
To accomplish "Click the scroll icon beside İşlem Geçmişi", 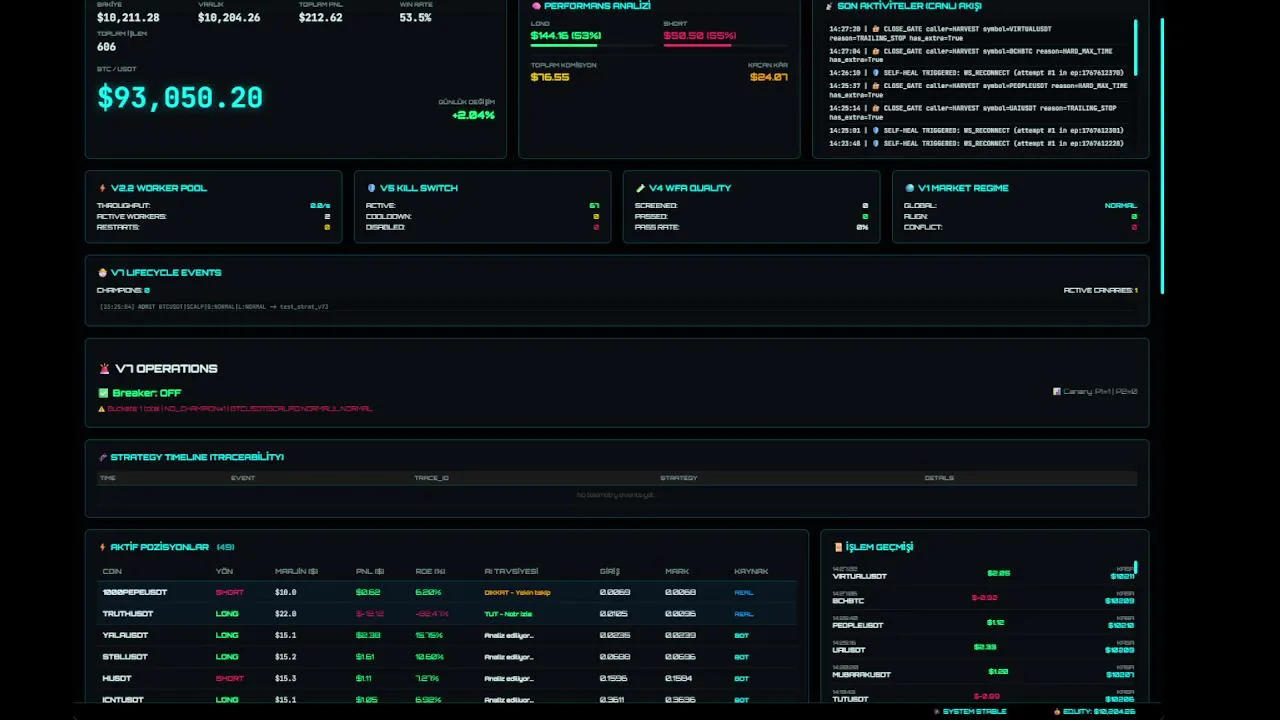I will 838,547.
